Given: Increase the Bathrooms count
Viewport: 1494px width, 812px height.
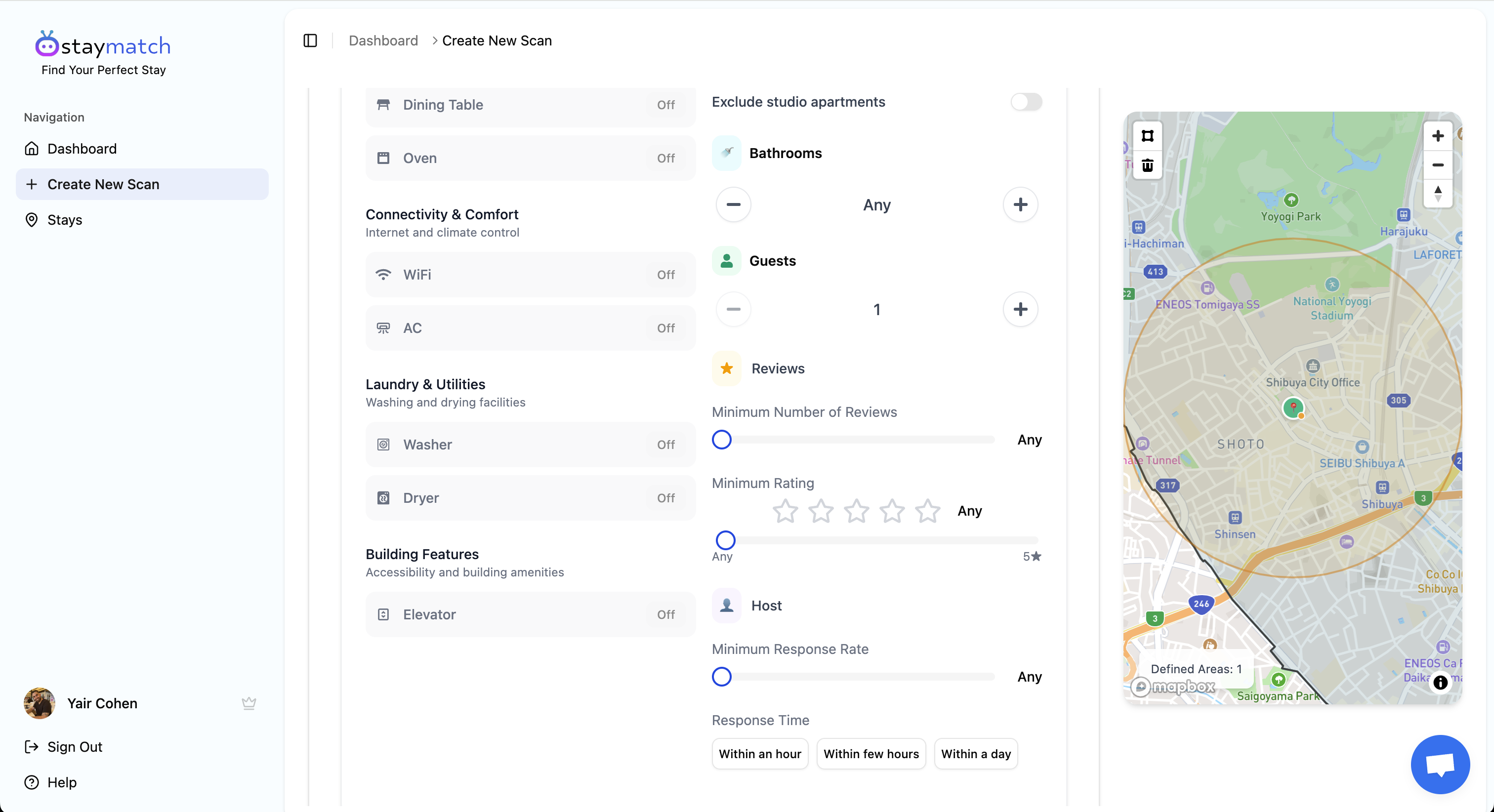Looking at the screenshot, I should (x=1020, y=204).
